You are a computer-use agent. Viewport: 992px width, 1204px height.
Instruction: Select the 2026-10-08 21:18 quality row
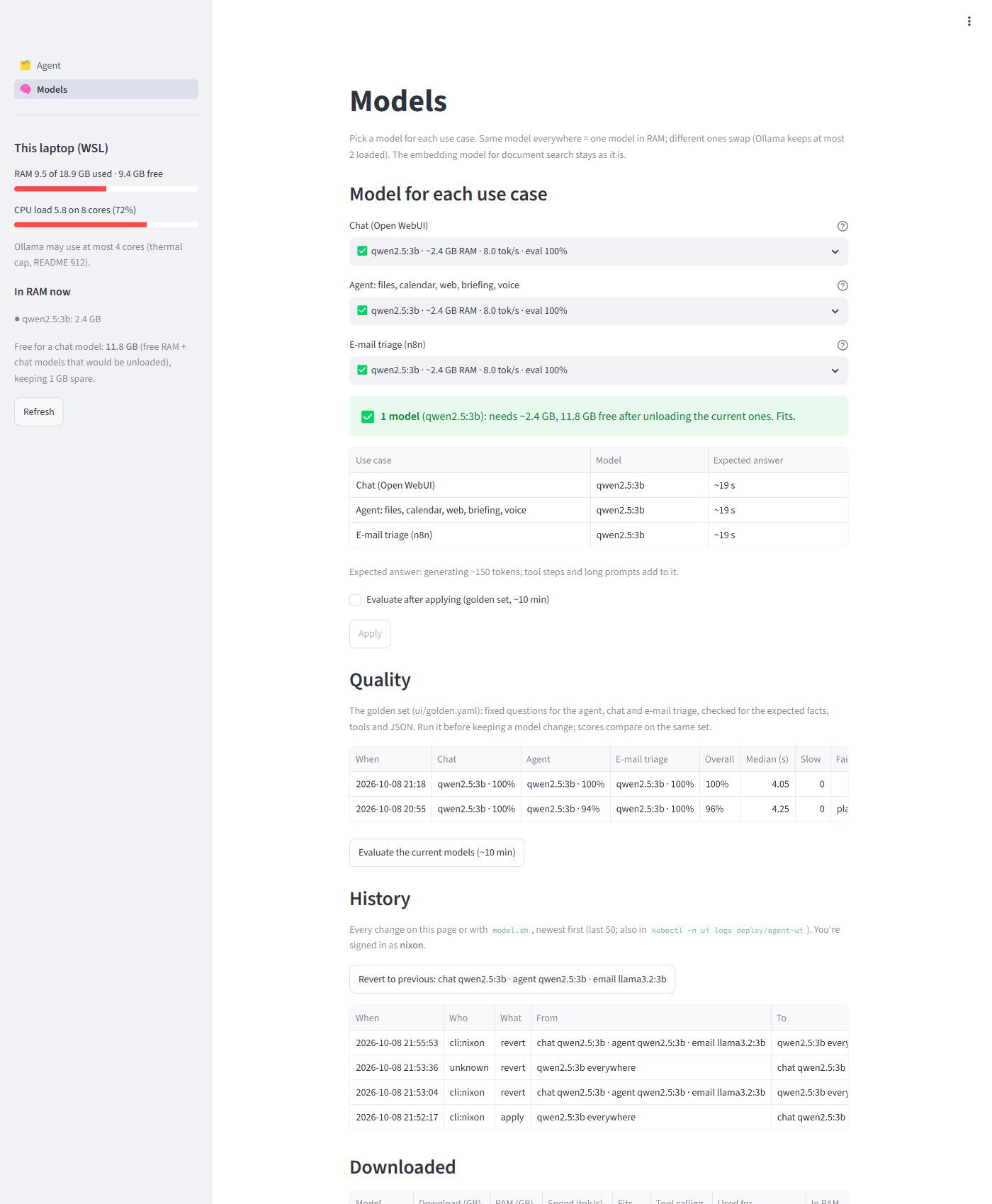point(599,784)
